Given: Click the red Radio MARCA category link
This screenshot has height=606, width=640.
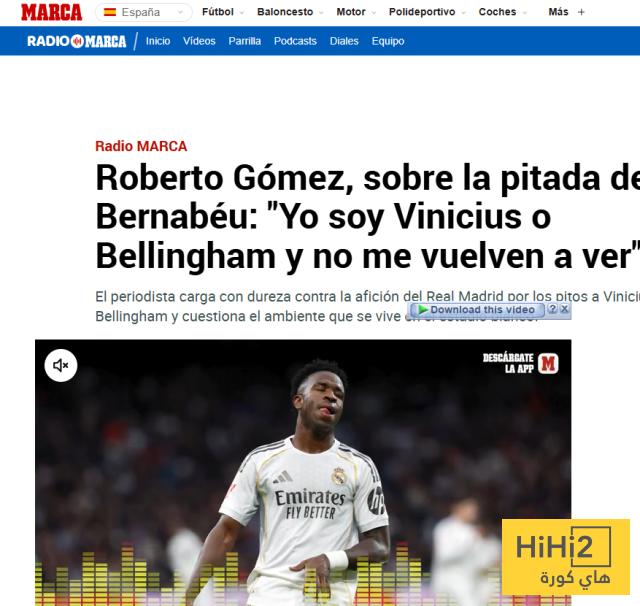Looking at the screenshot, I should click(141, 146).
